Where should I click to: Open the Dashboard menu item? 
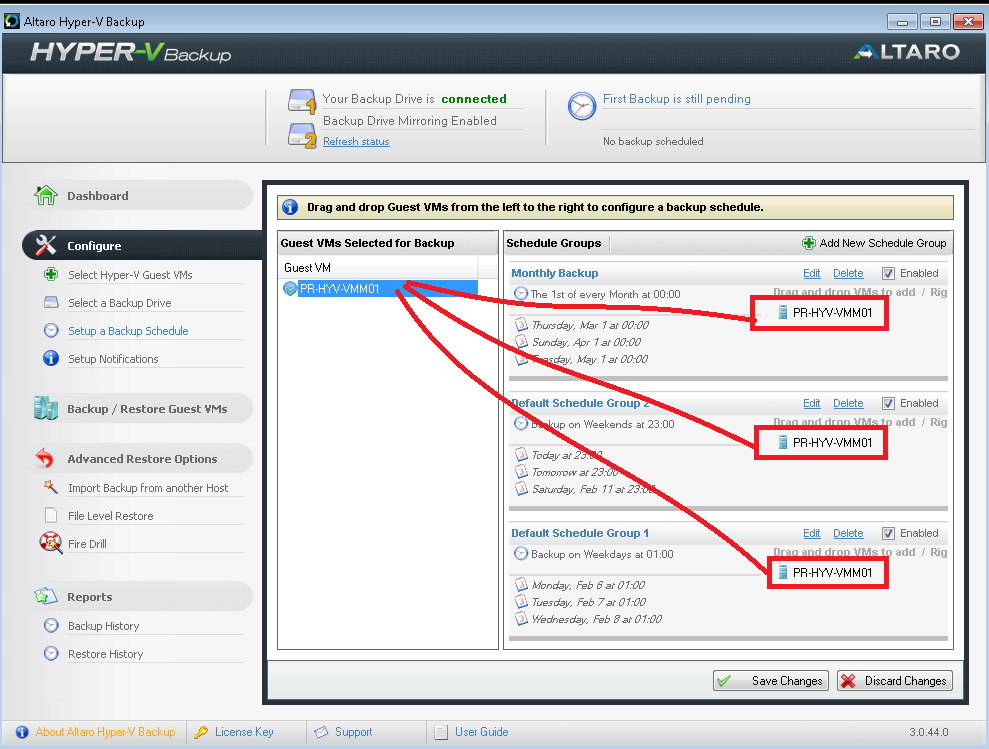(143, 196)
